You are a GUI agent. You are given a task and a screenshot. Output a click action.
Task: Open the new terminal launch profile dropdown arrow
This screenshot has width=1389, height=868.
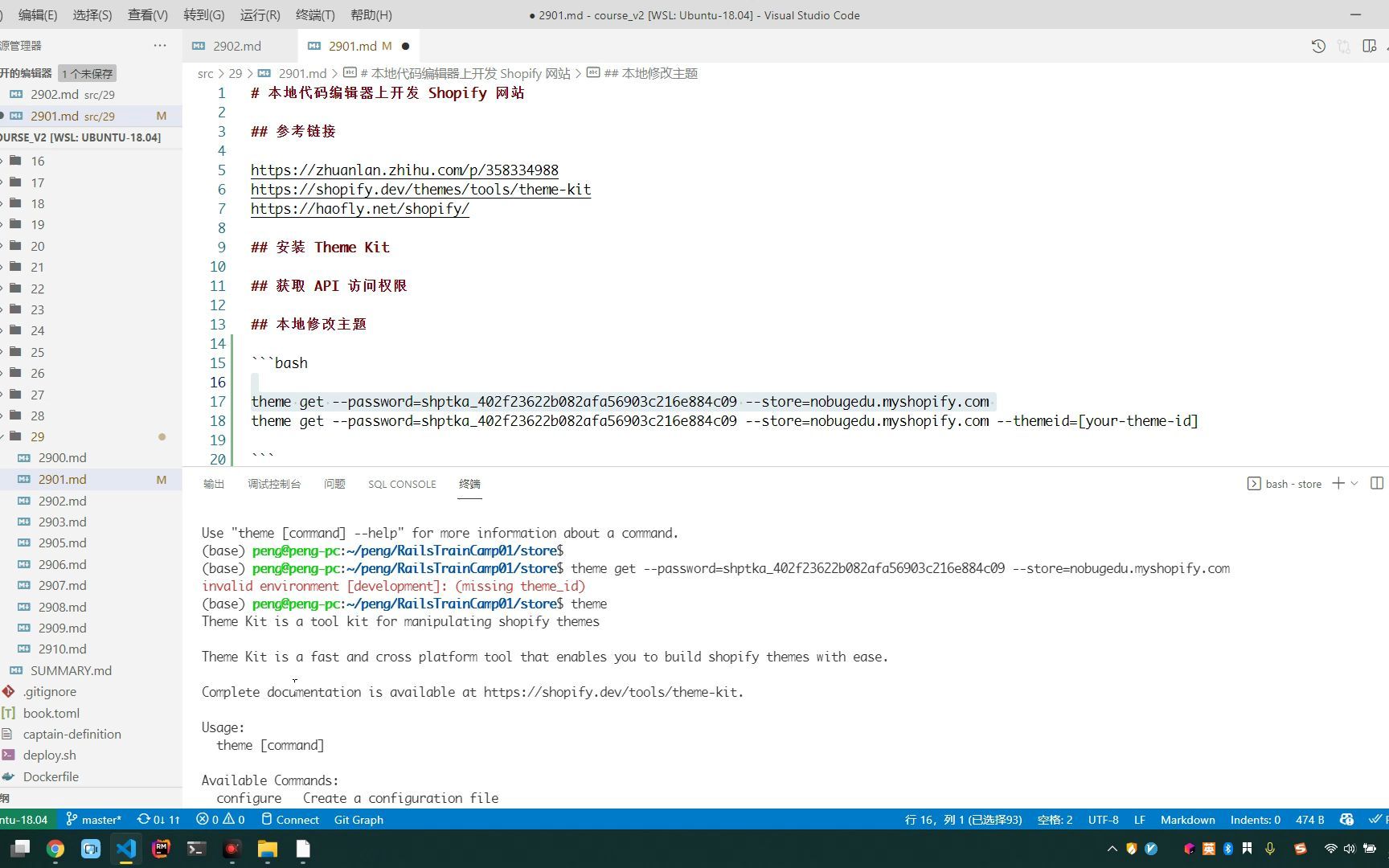1354,483
